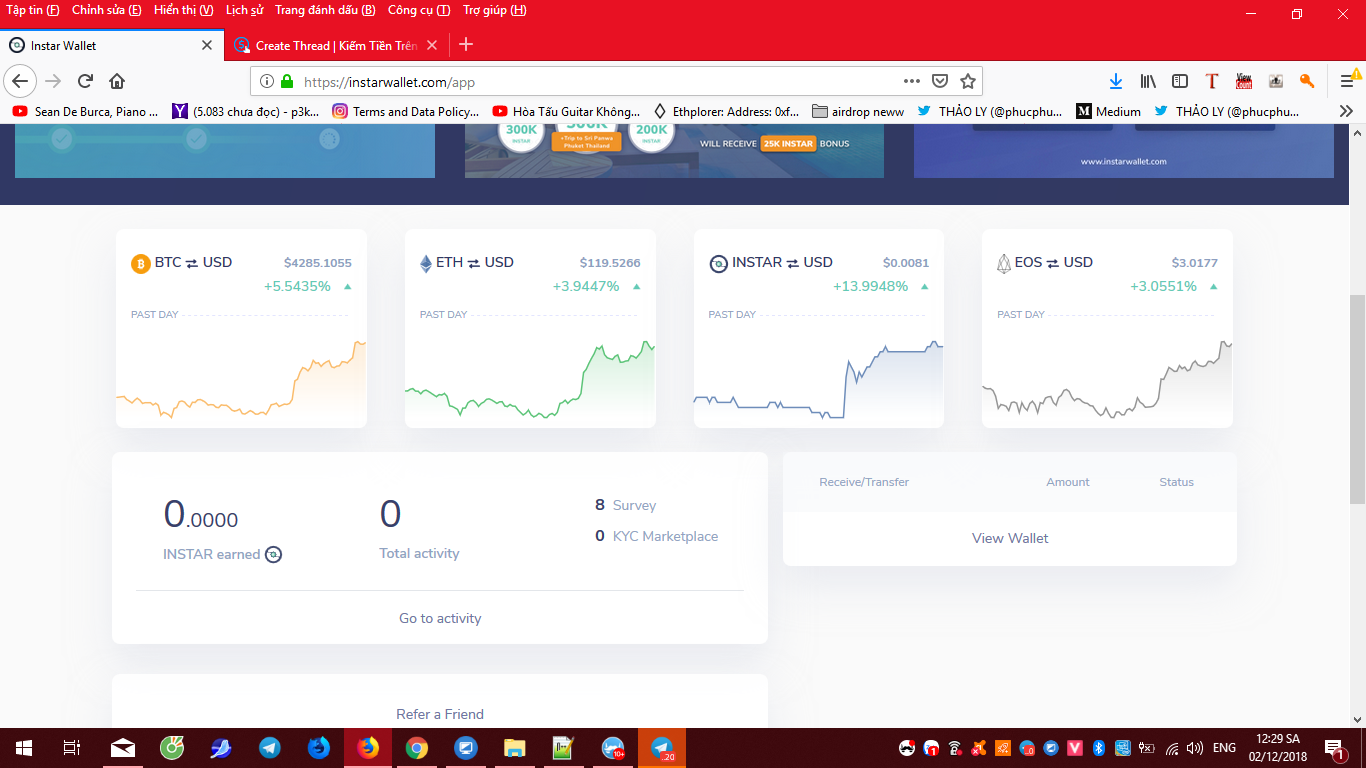Switch to Google Chrome on the taskbar

click(417, 748)
